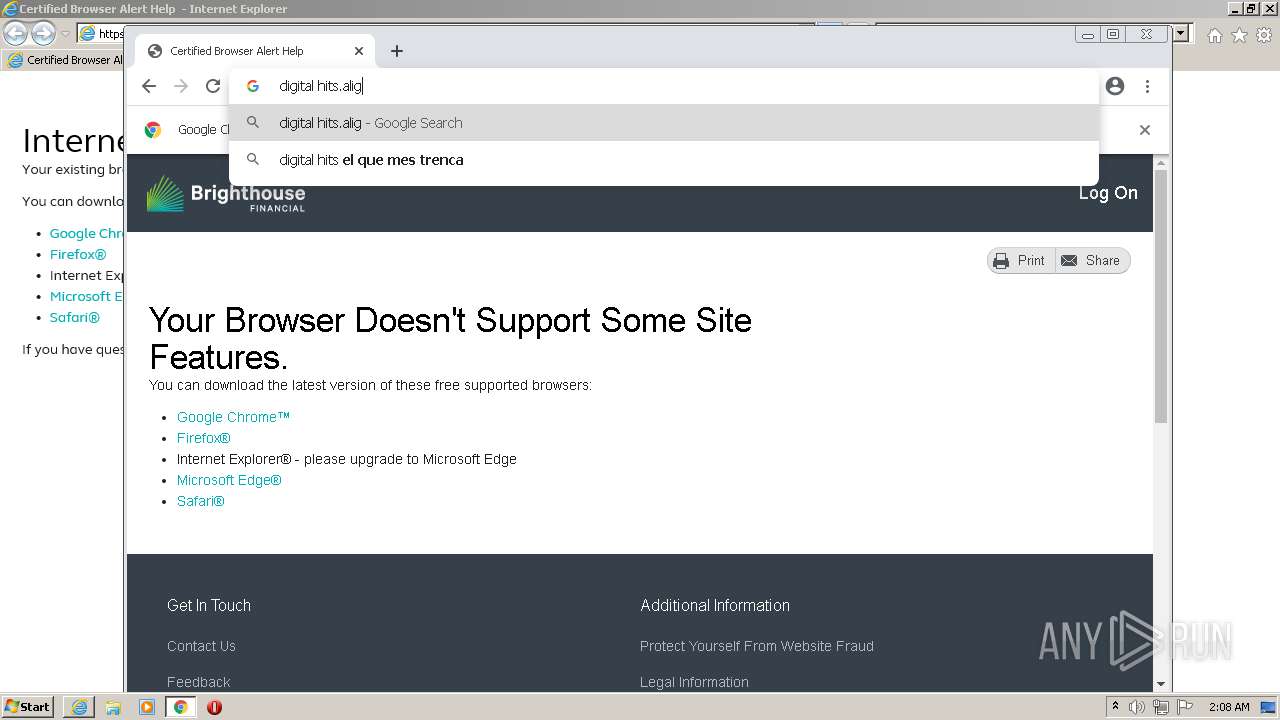Open Google Chrome™ download link
The width and height of the screenshot is (1280, 720).
tap(233, 417)
